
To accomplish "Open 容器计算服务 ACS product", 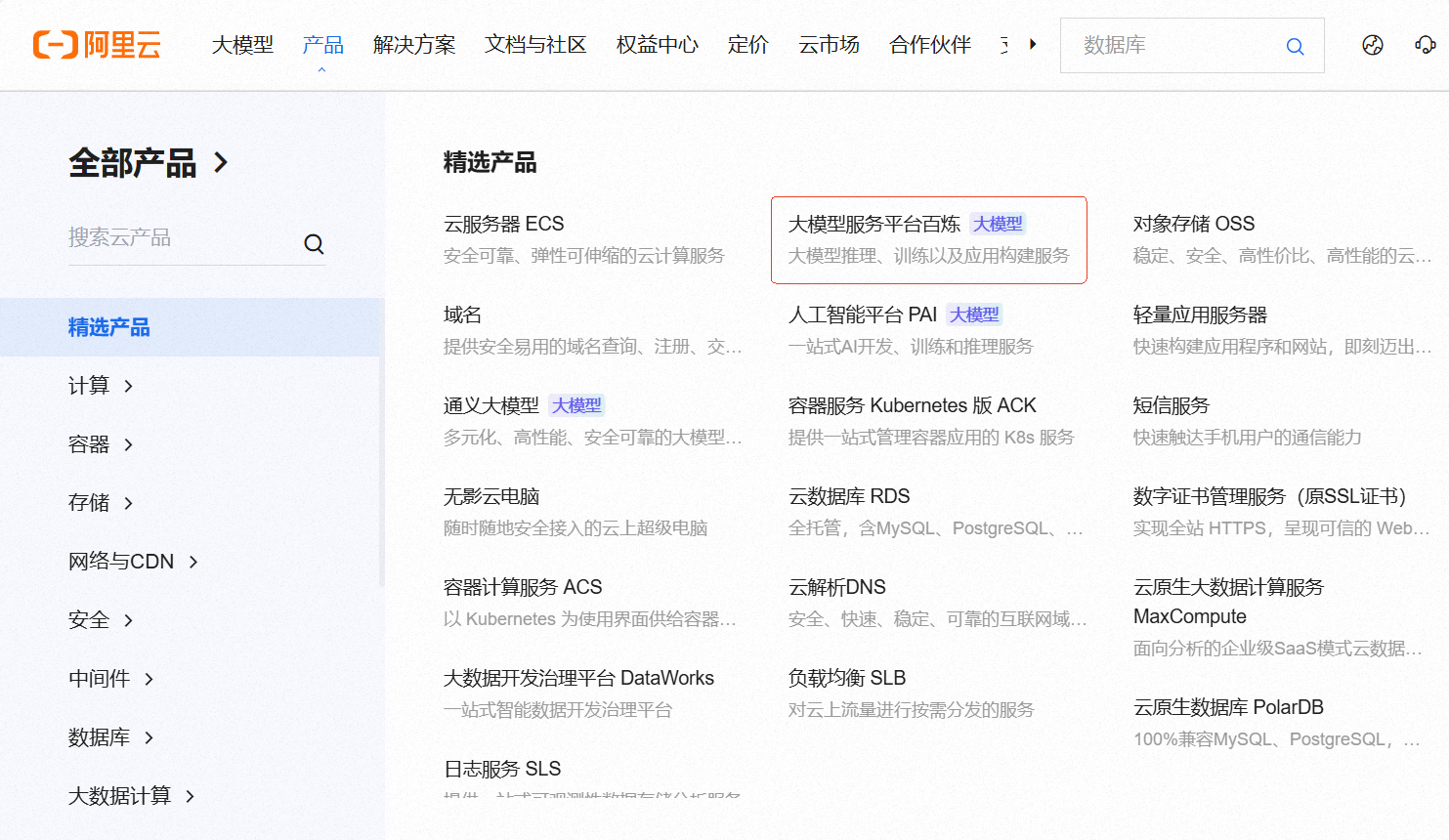I will point(523,587).
